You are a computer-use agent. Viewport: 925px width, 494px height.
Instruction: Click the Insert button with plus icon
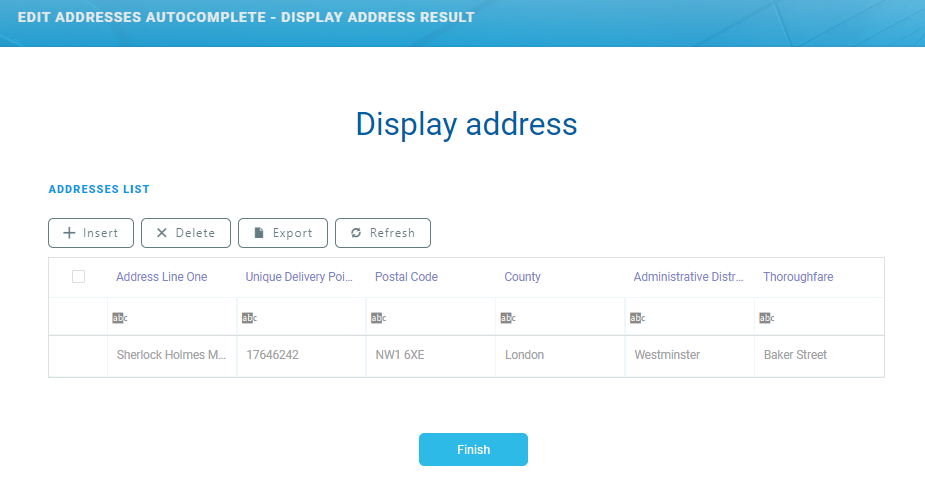pos(91,233)
